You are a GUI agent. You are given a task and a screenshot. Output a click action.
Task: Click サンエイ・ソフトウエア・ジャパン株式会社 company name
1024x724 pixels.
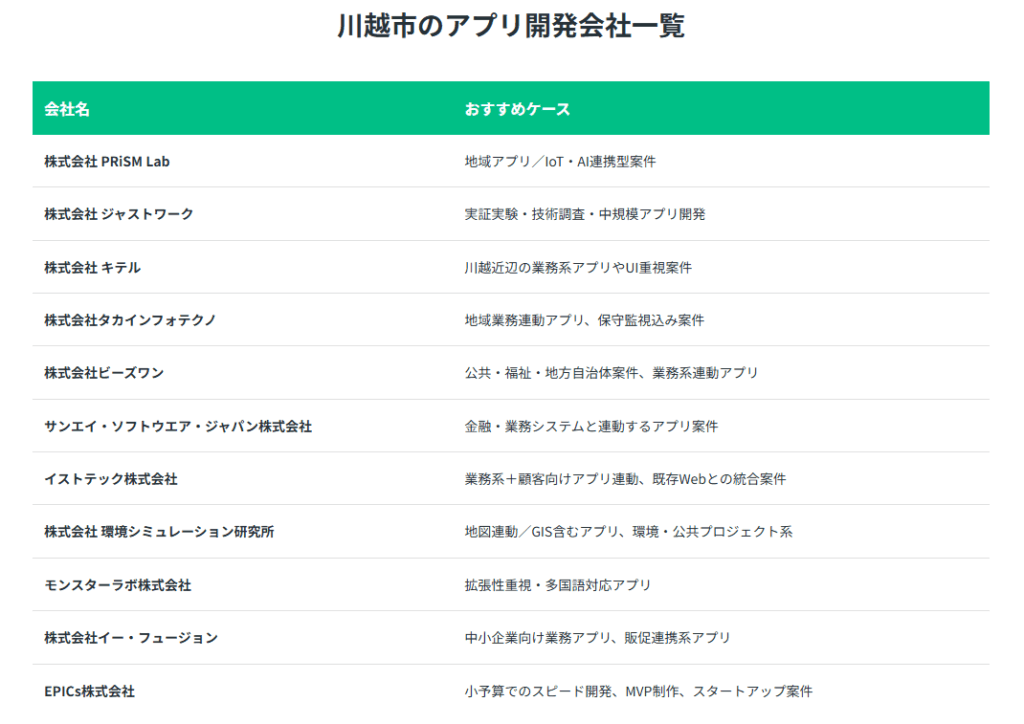tap(178, 426)
